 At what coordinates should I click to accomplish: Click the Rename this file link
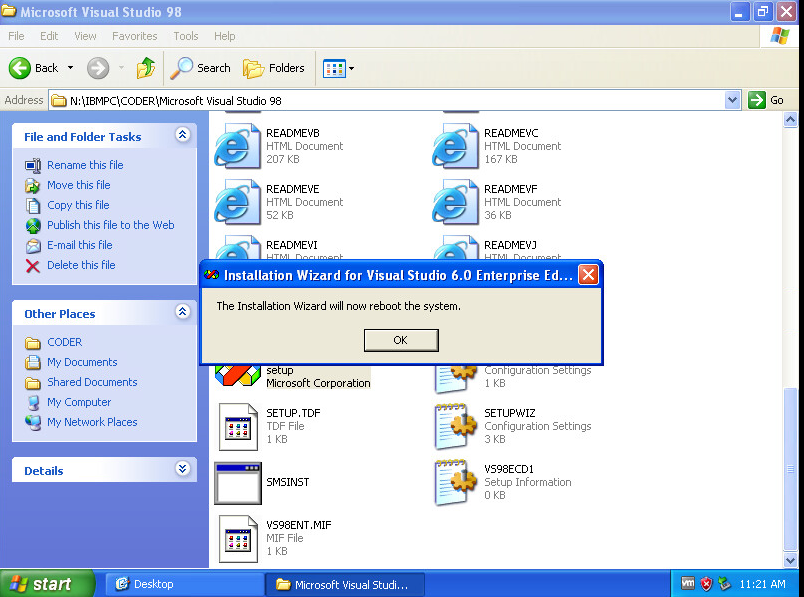[x=85, y=165]
